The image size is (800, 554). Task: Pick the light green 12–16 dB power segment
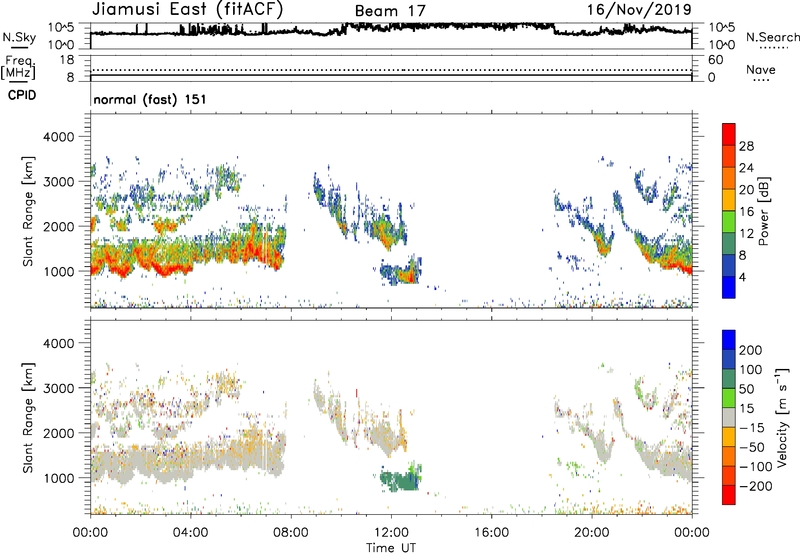729,222
